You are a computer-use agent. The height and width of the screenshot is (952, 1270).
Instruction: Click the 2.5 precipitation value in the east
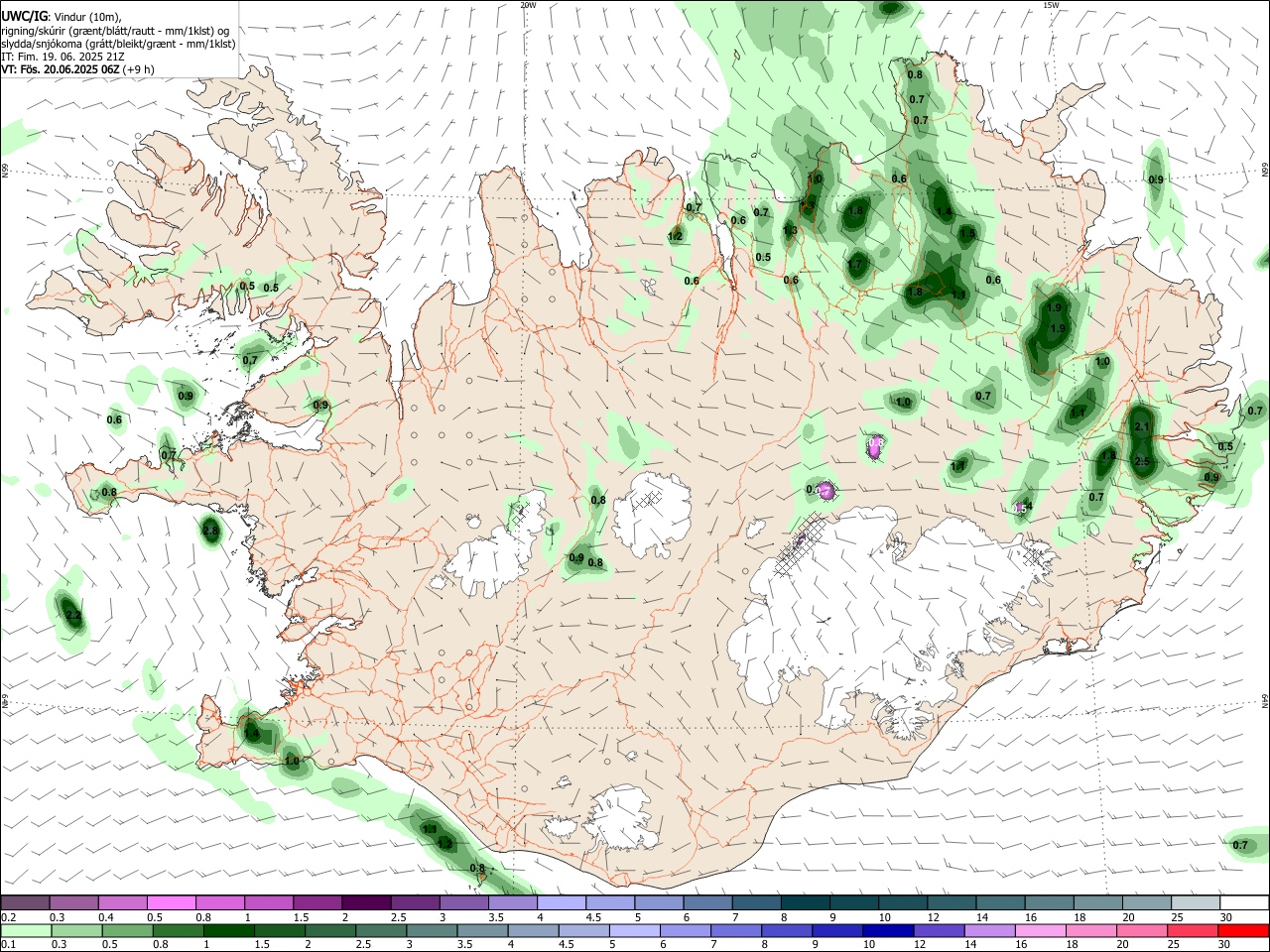coord(1141,462)
